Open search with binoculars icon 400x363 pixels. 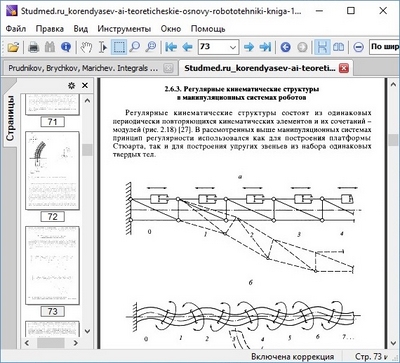click(50, 47)
